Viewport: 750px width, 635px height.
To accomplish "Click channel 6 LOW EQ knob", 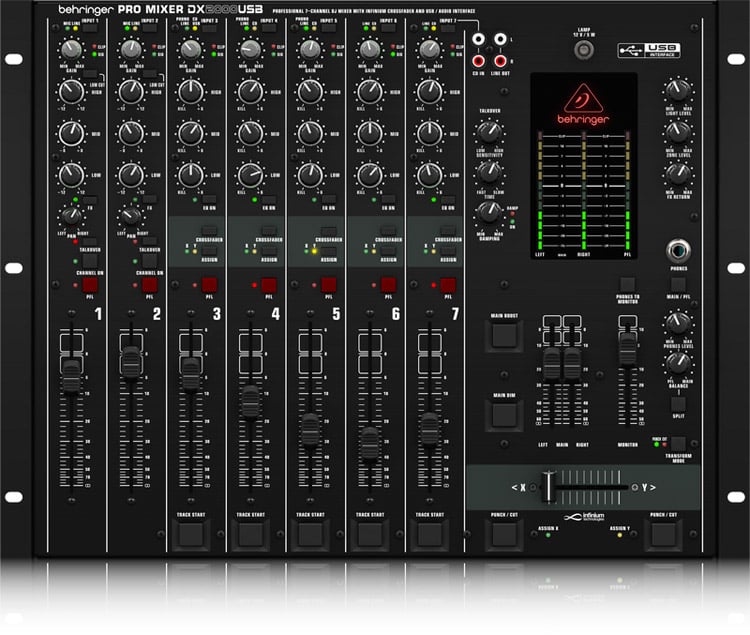I will [370, 175].
